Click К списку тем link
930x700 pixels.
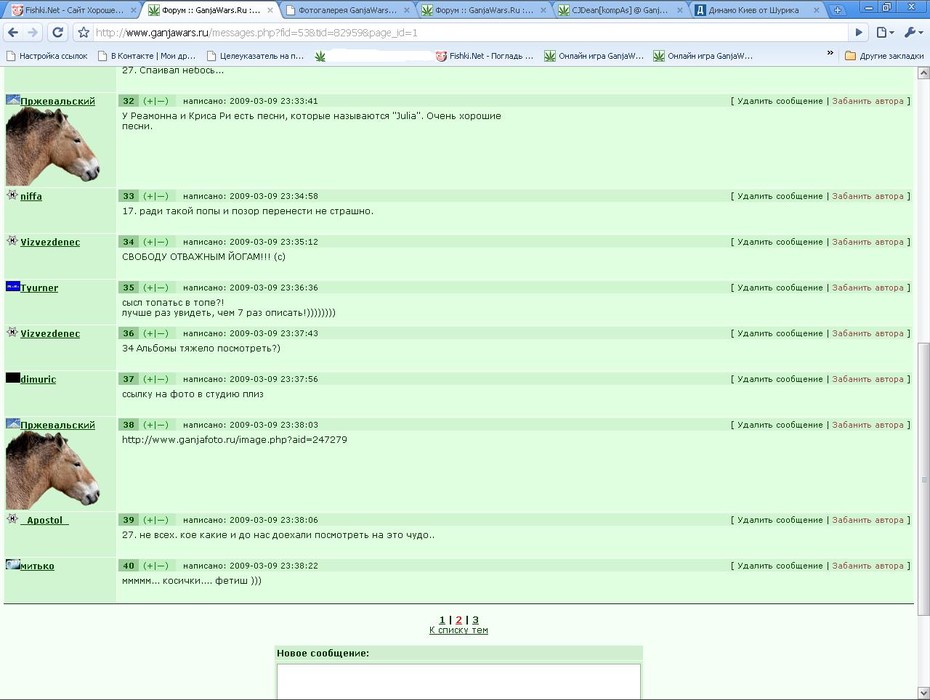click(458, 630)
